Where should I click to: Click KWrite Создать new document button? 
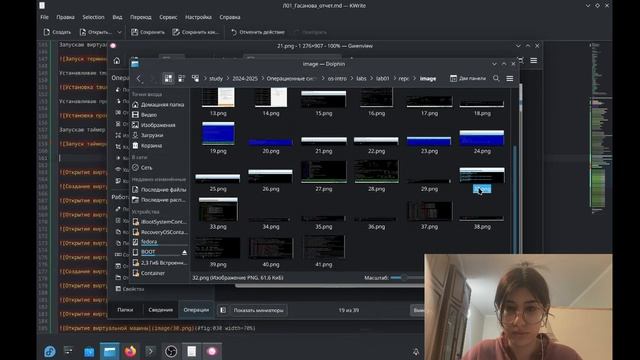coord(57,32)
